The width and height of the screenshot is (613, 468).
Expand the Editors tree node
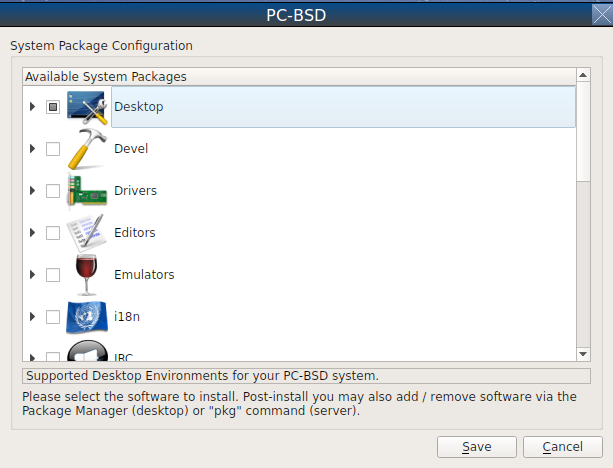(32, 233)
